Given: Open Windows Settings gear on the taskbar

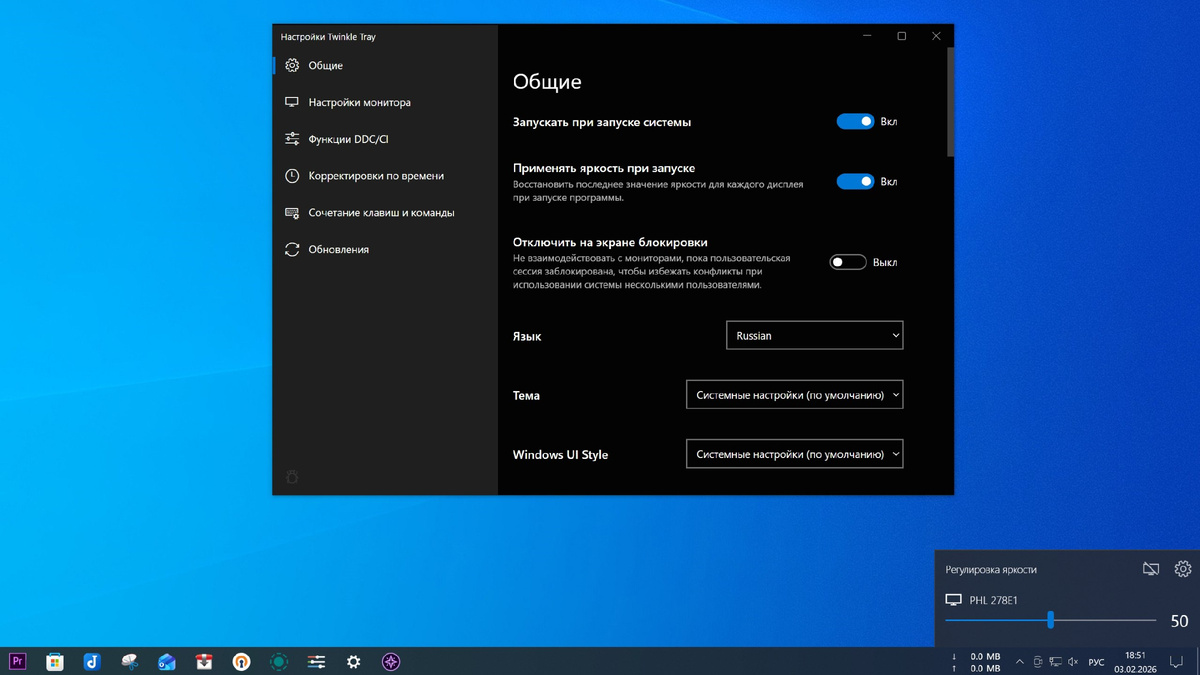Looking at the screenshot, I should pyautogui.click(x=353, y=661).
